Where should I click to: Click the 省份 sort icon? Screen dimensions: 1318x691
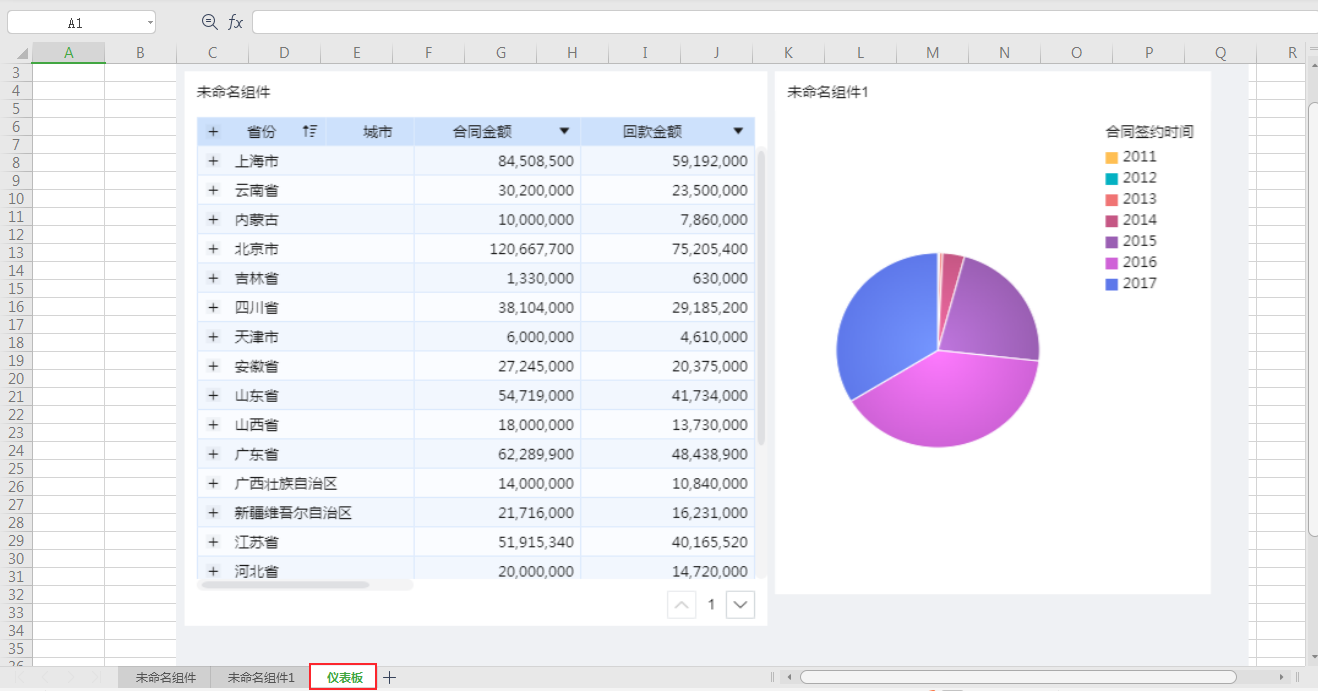click(310, 131)
